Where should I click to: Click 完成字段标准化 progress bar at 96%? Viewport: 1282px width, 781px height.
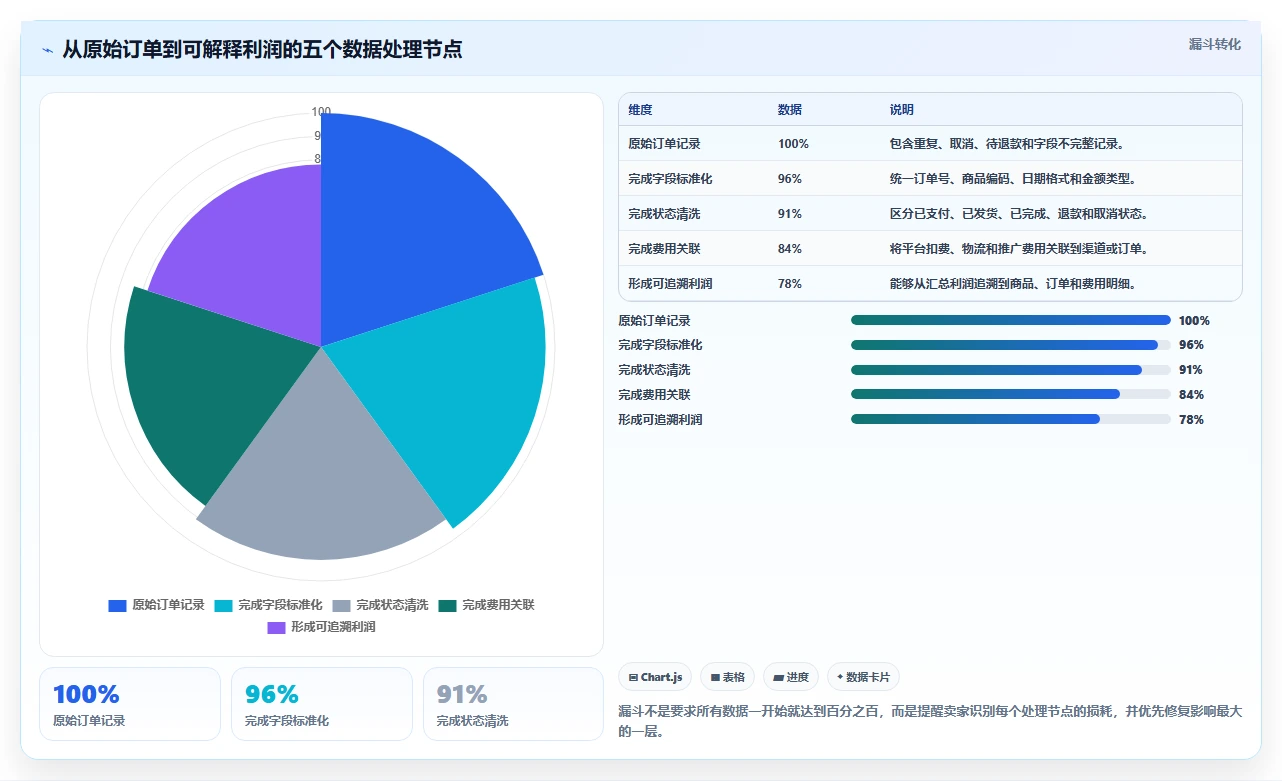pos(1010,345)
